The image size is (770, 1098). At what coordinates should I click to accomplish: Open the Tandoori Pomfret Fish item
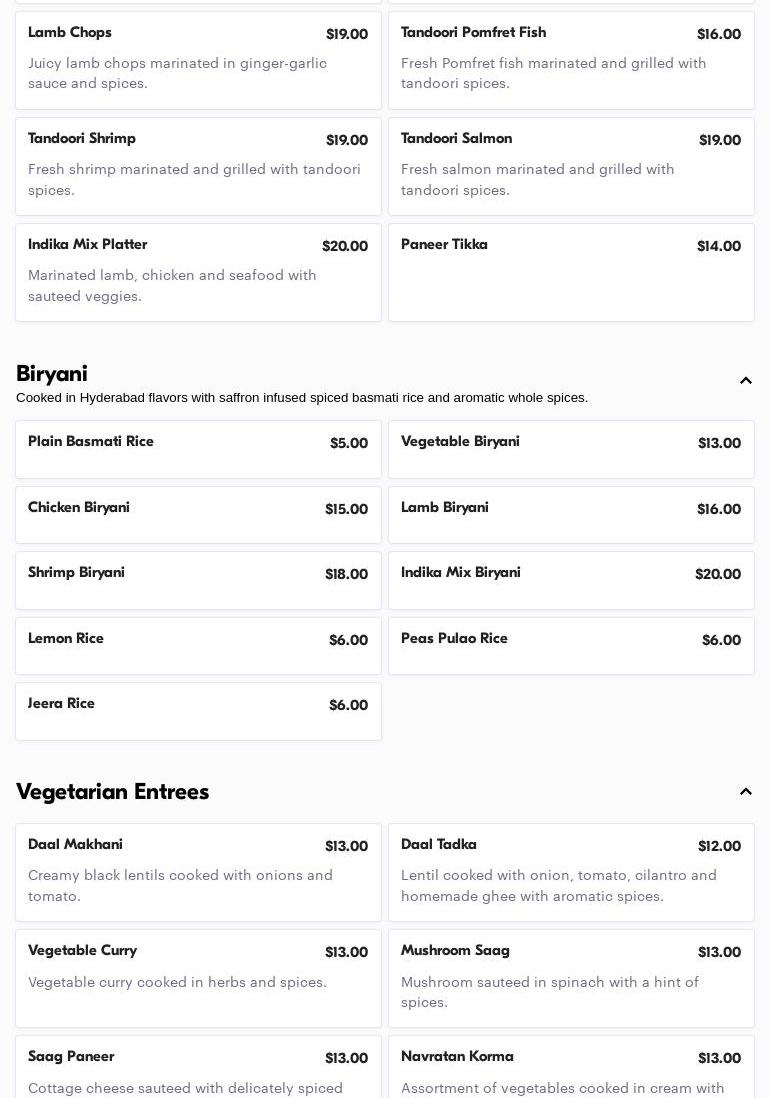click(571, 60)
